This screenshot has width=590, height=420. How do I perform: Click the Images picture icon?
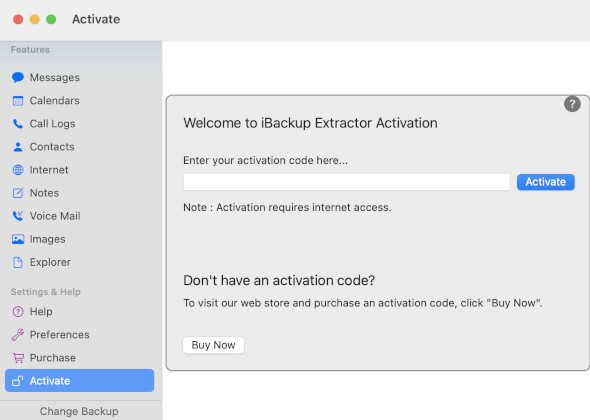(18, 239)
